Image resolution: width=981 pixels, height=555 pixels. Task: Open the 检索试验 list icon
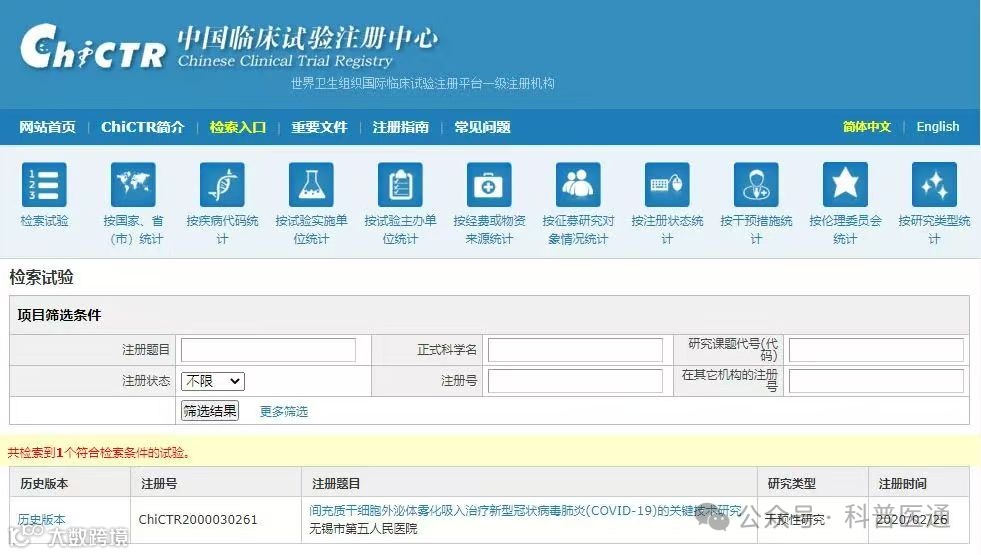(44, 184)
